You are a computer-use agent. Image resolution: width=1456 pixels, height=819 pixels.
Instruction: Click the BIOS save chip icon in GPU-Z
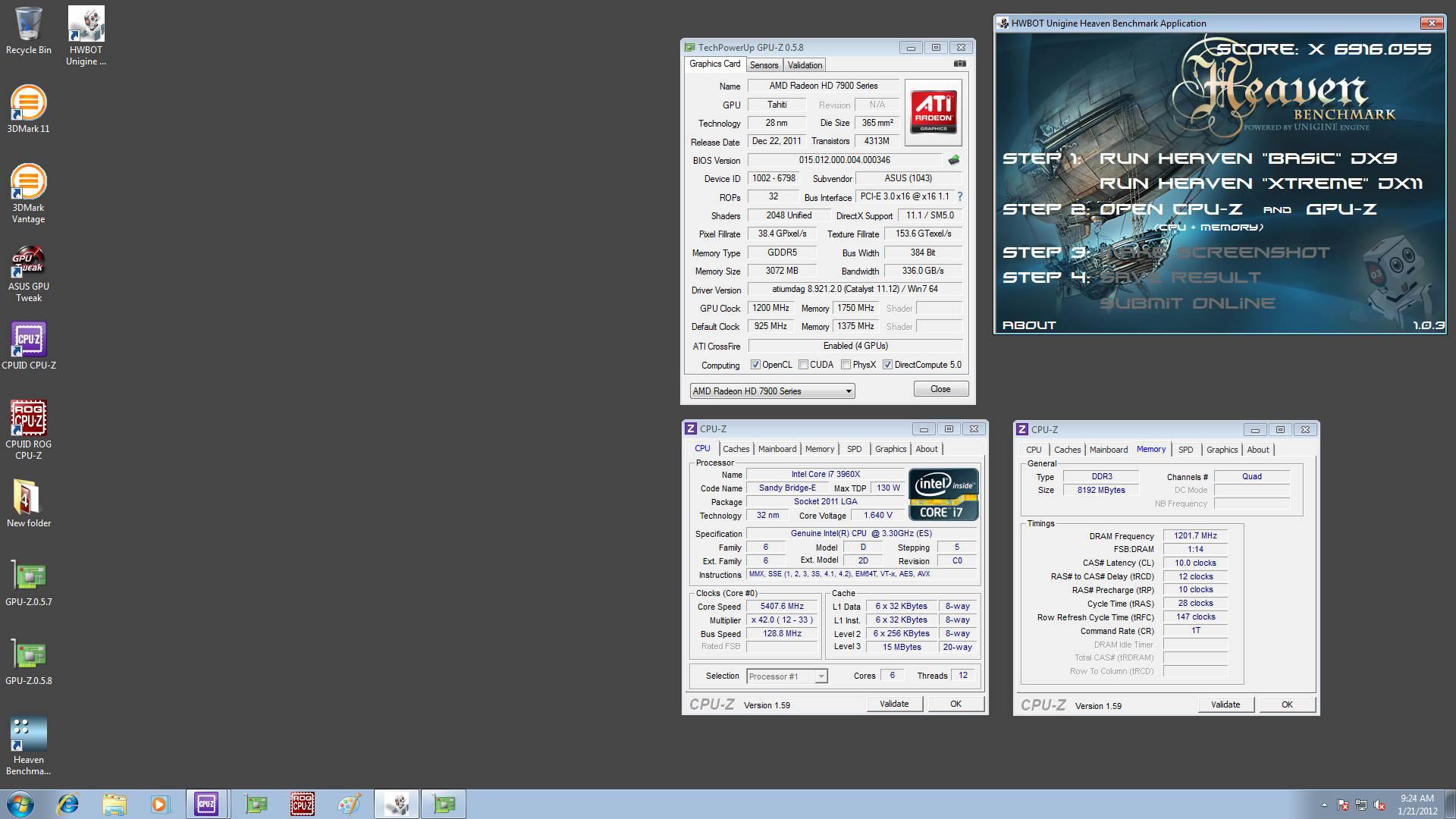tap(954, 160)
